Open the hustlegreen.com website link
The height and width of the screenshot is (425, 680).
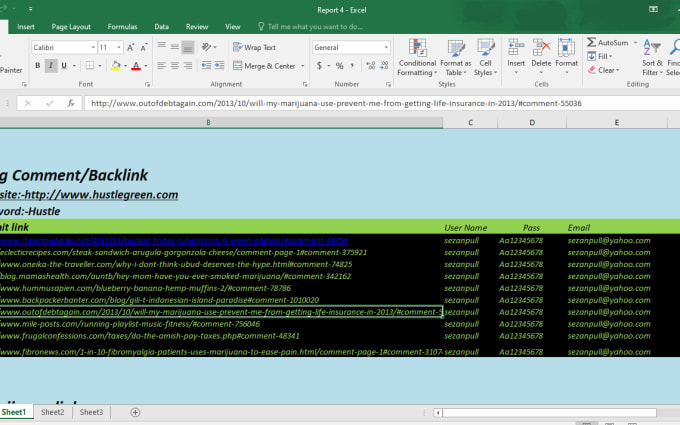[89, 195]
